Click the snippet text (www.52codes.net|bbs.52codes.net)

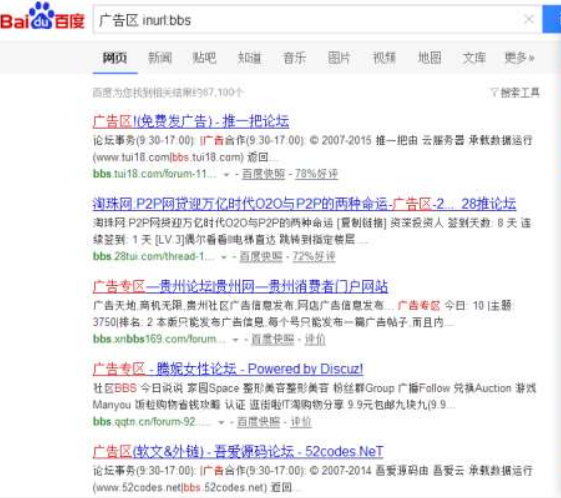180,487
